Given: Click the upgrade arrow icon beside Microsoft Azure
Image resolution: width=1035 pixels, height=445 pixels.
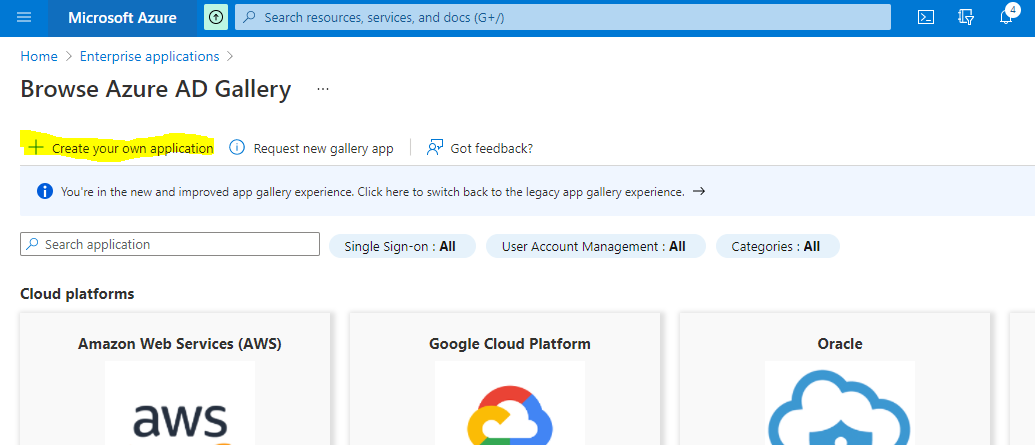Looking at the screenshot, I should (215, 18).
